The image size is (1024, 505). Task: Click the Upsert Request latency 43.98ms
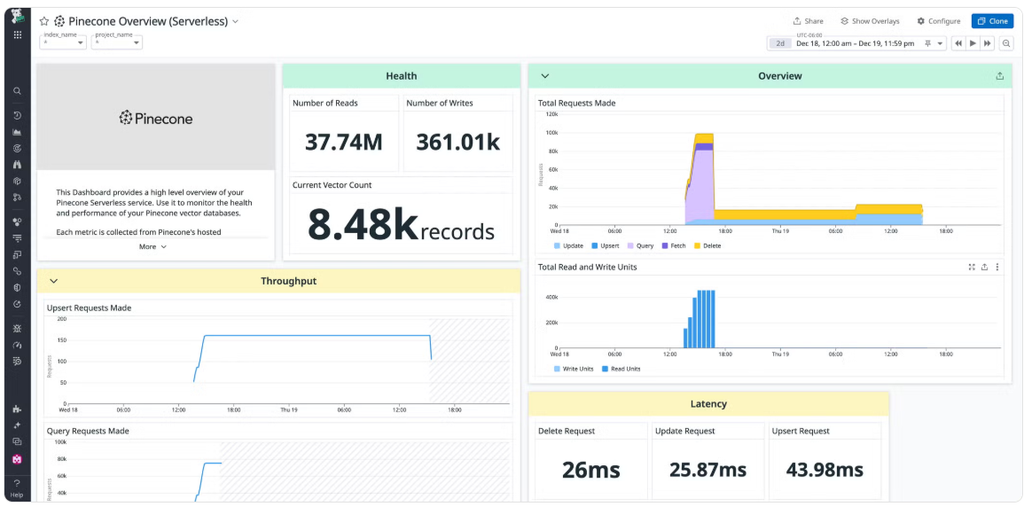[x=824, y=470]
